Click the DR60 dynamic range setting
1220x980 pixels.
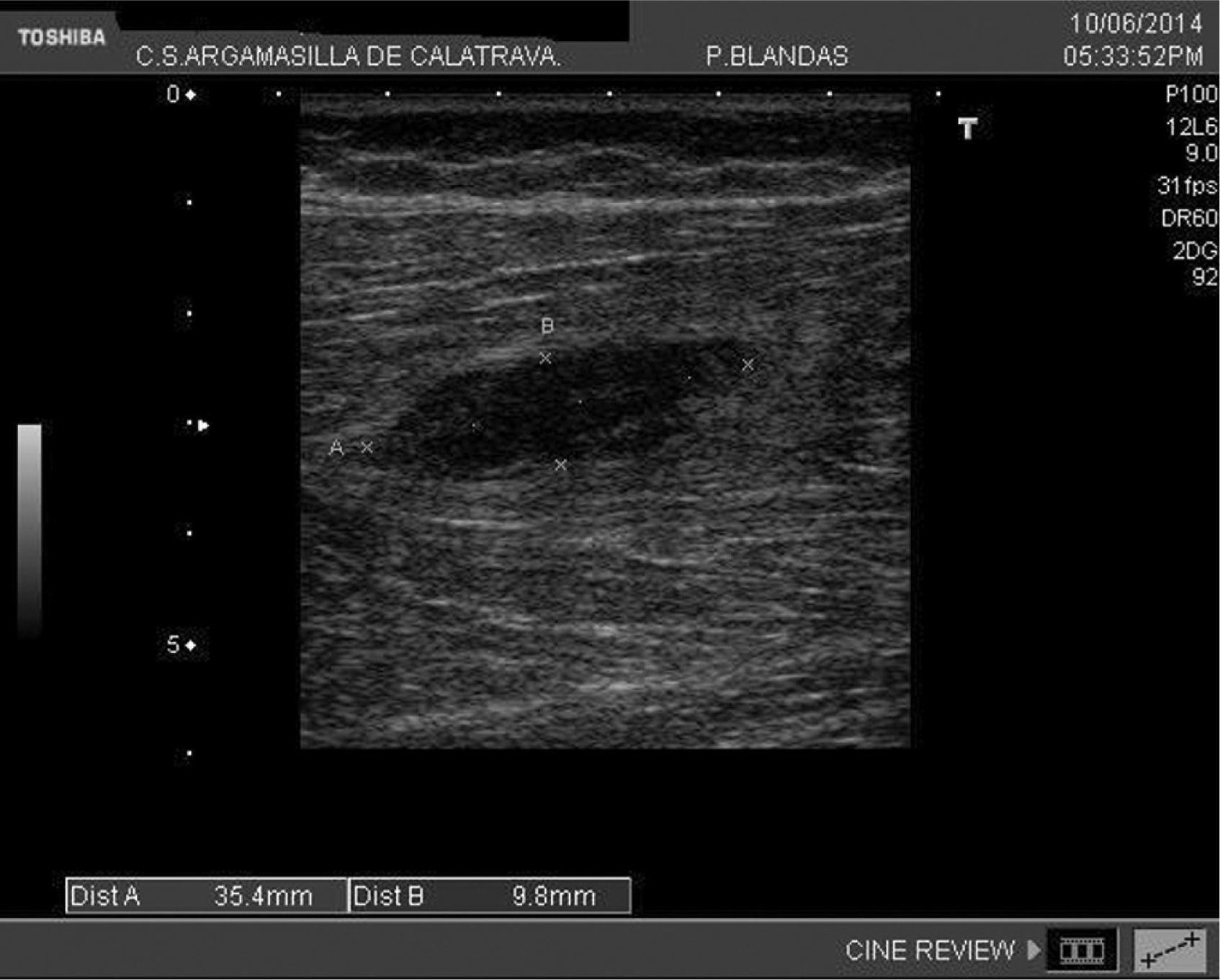point(1188,218)
